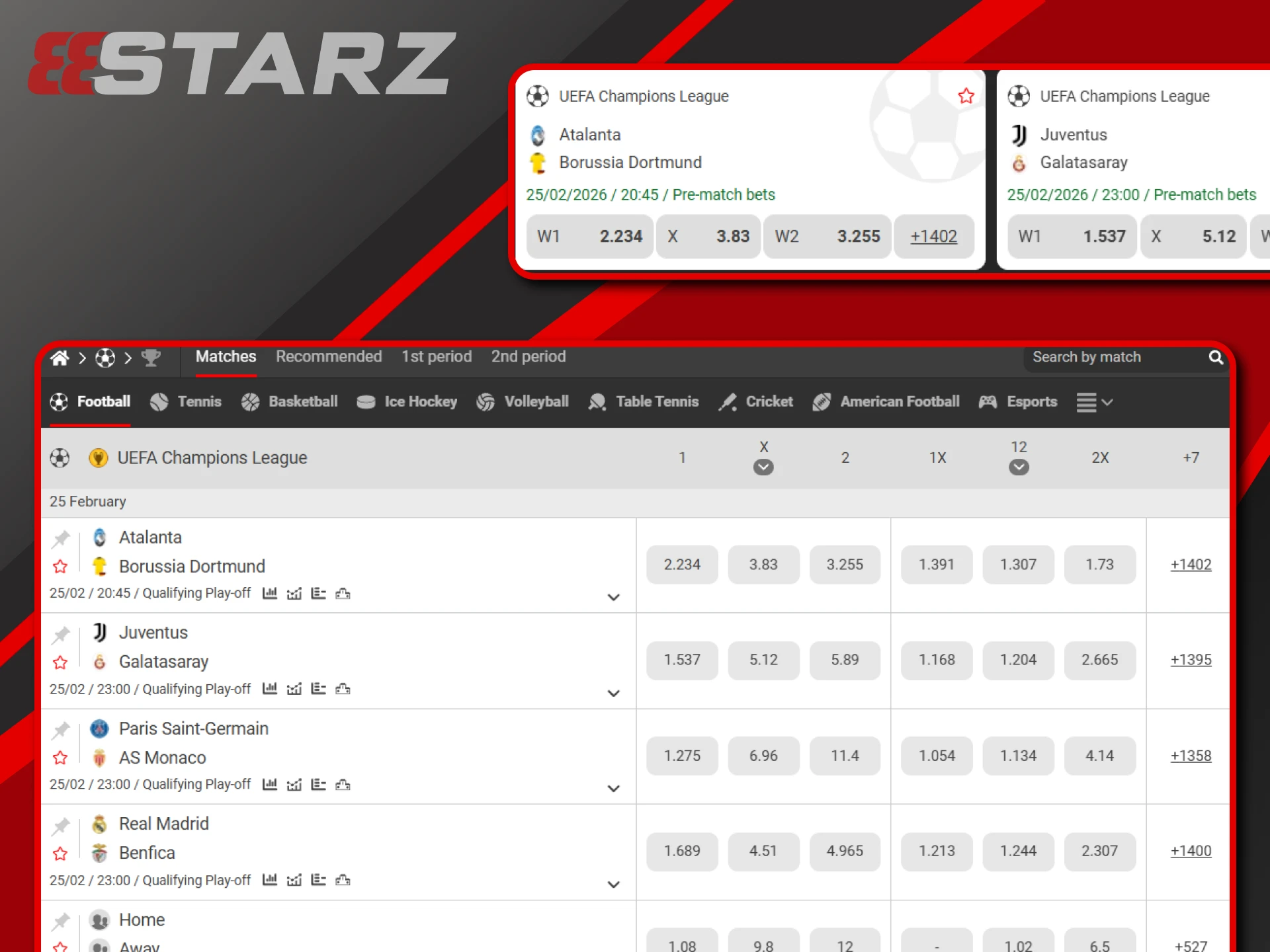Click the 88STARZ logo
The image size is (1270, 952).
coord(241,63)
